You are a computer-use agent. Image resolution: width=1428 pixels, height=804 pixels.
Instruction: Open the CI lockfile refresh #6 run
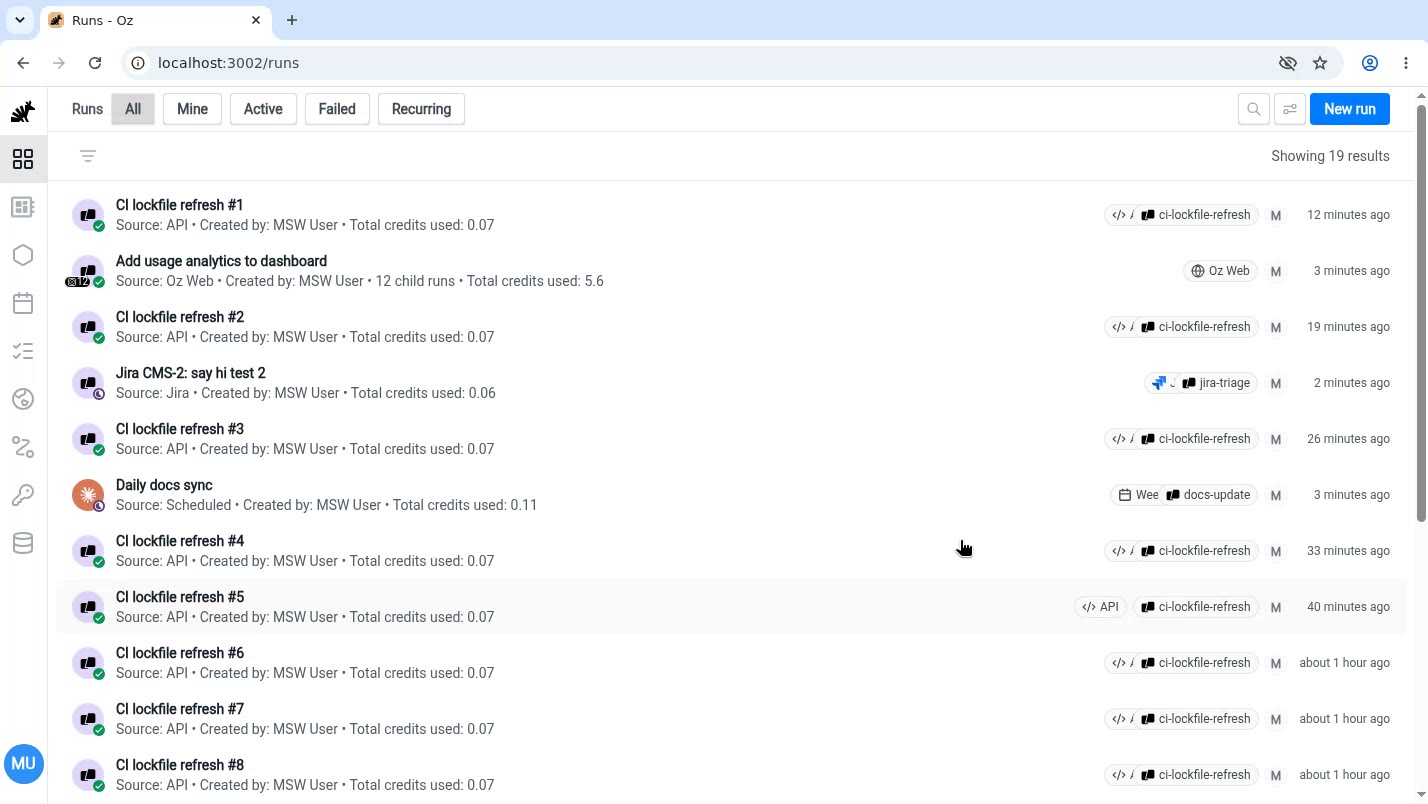(x=731, y=663)
